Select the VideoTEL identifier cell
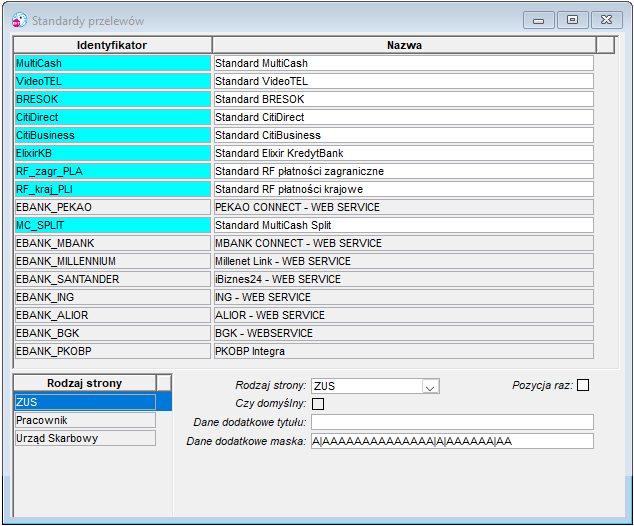 click(x=113, y=81)
